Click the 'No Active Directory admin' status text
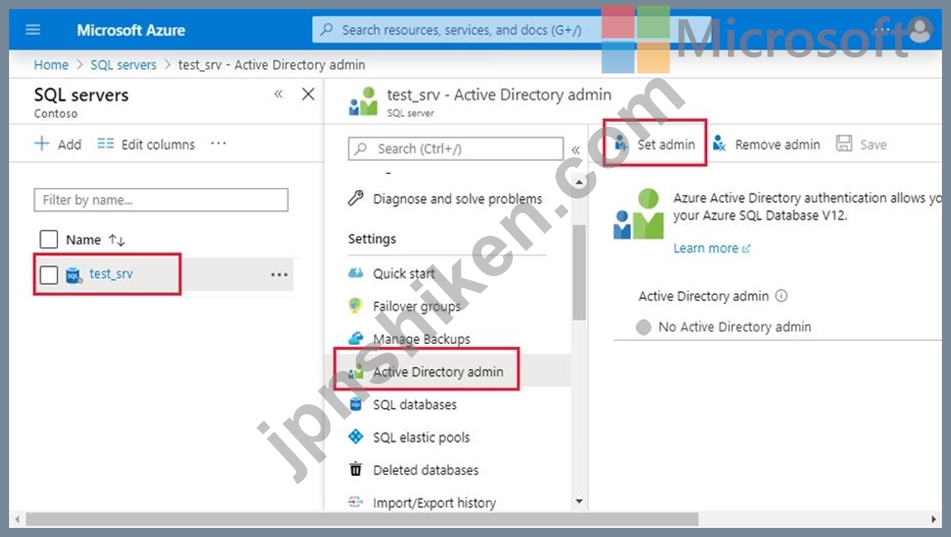The height and width of the screenshot is (537, 951). point(734,327)
